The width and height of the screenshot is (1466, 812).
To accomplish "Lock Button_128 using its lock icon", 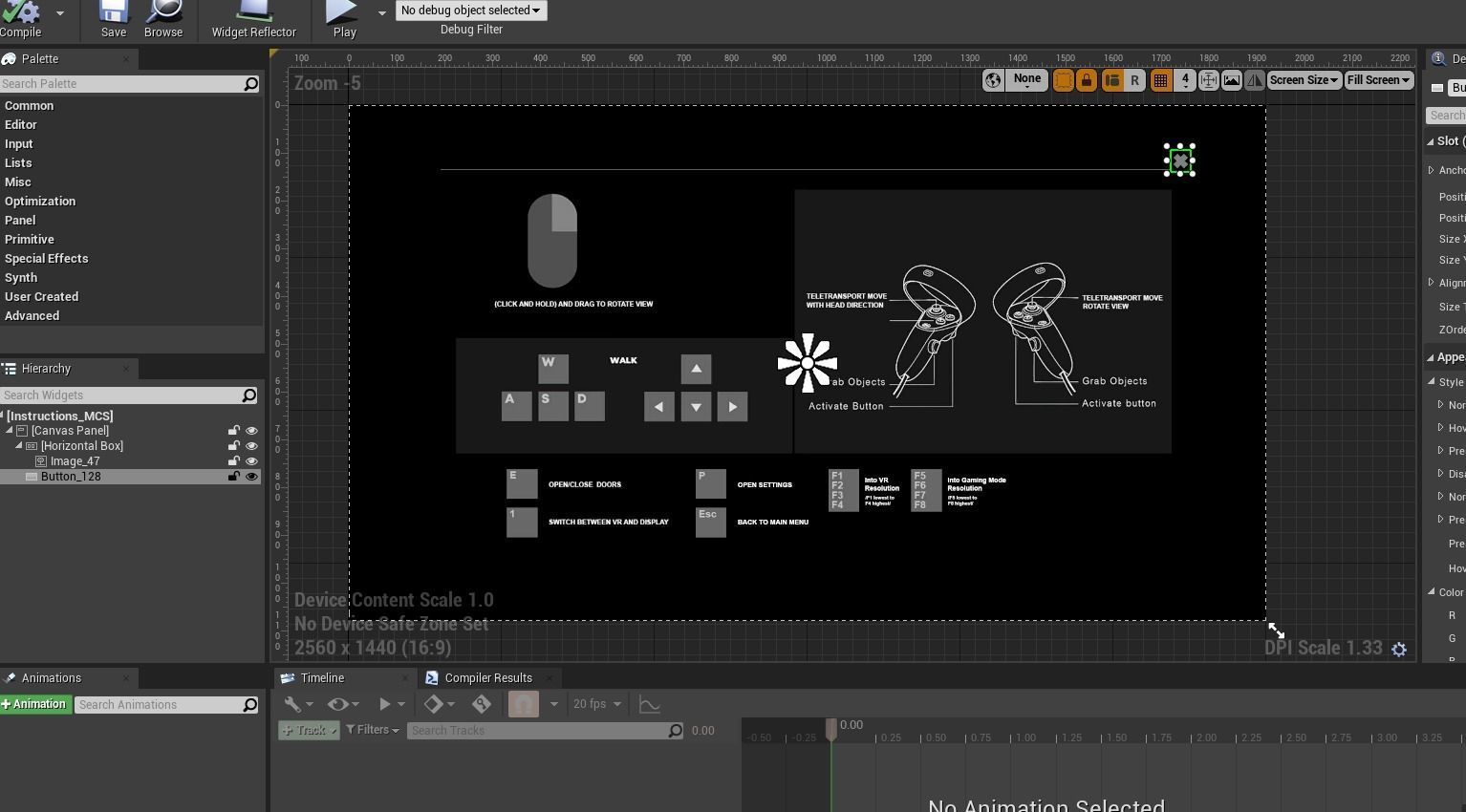I will [x=233, y=477].
